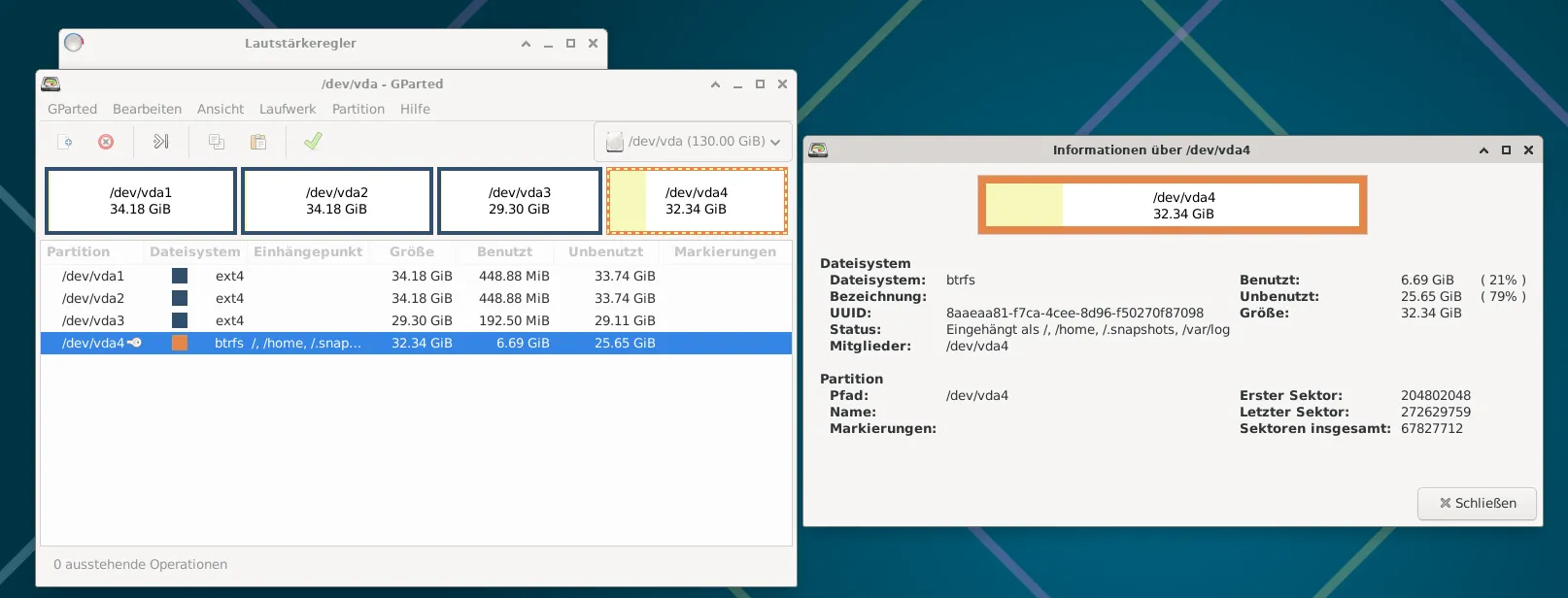Image resolution: width=1568 pixels, height=598 pixels.
Task: Open the Partition menu
Action: pyautogui.click(x=358, y=109)
